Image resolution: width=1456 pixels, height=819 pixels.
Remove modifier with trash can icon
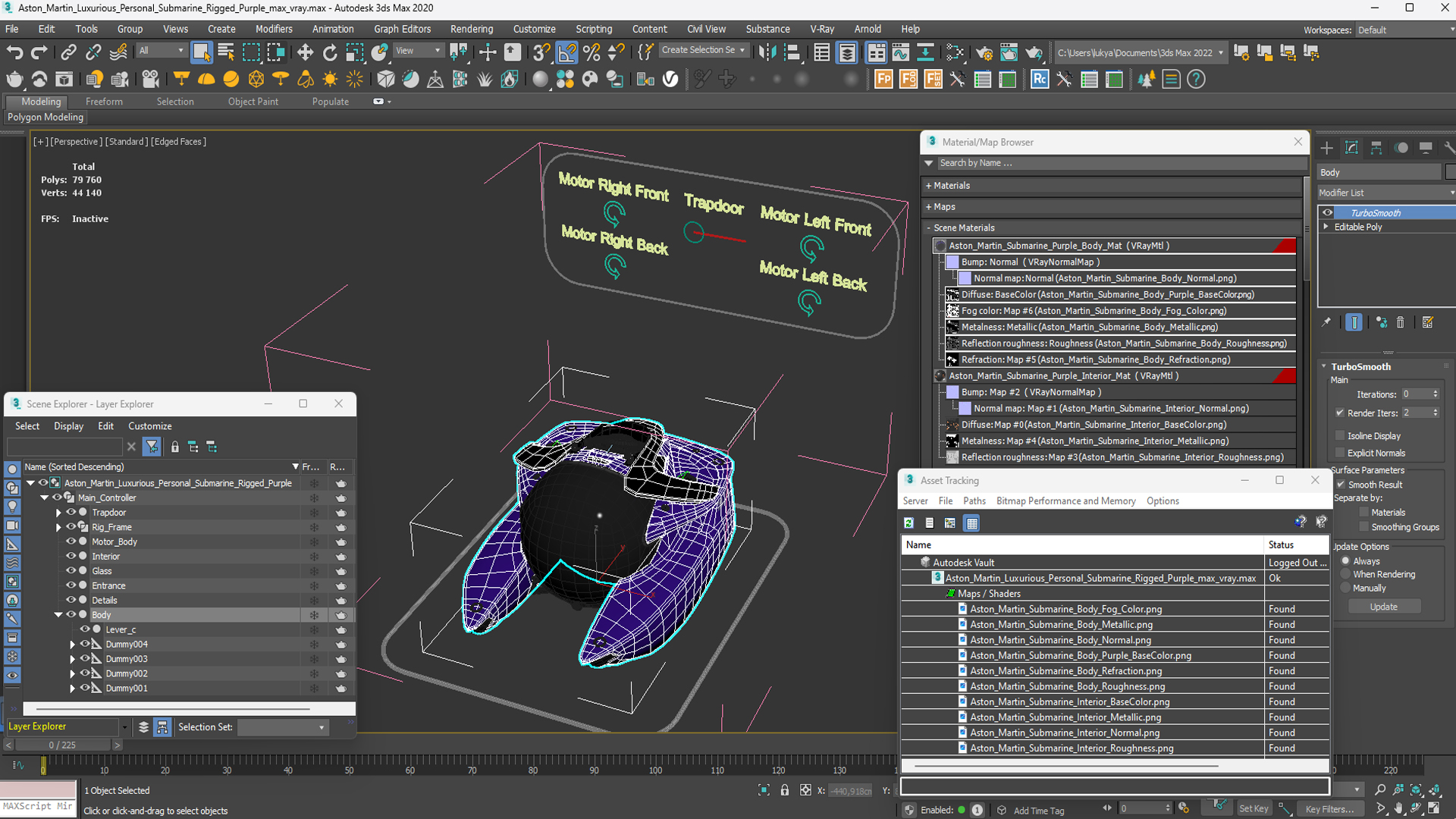pyautogui.click(x=1401, y=322)
